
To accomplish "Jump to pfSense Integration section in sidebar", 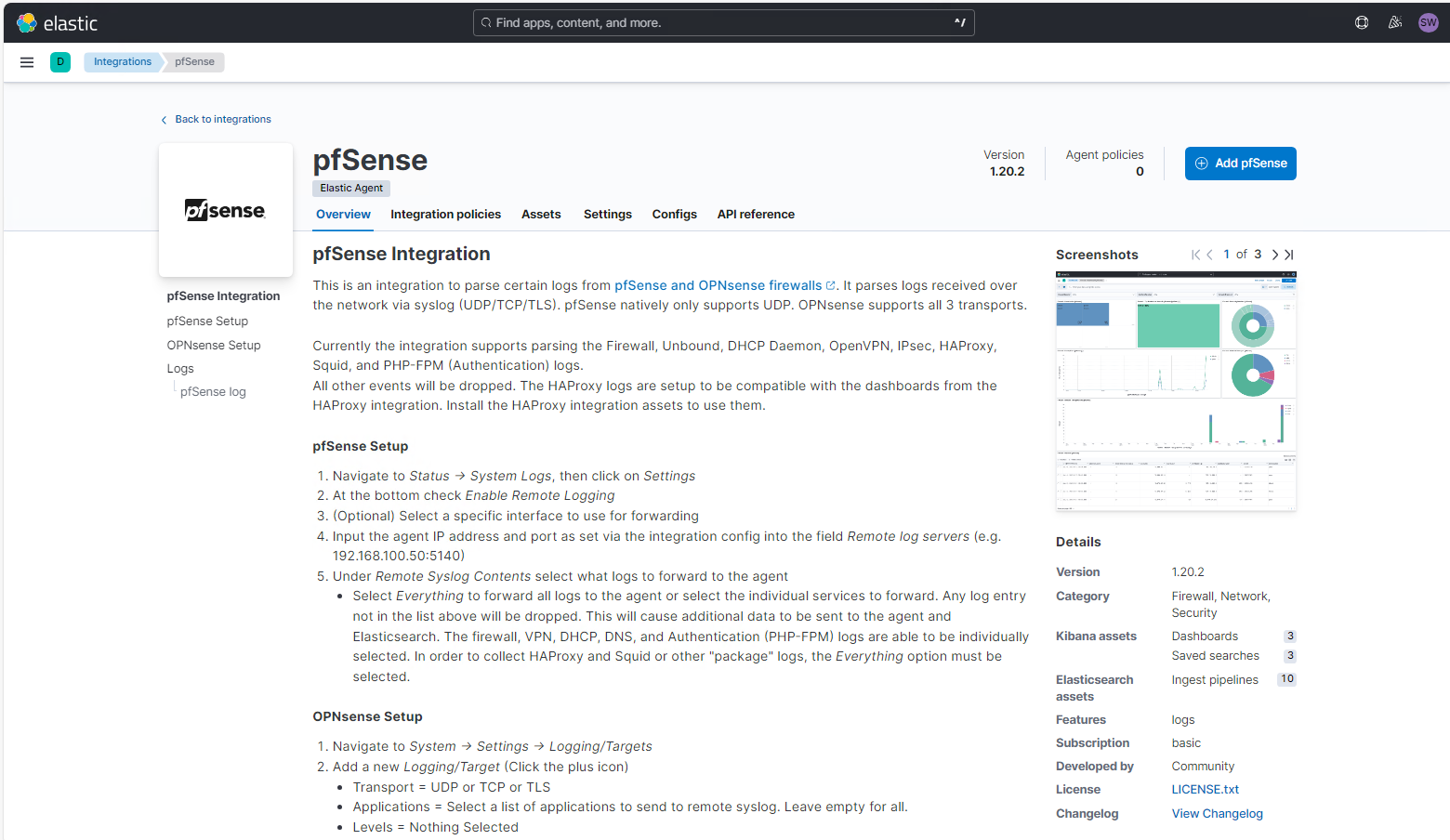I will click(223, 296).
